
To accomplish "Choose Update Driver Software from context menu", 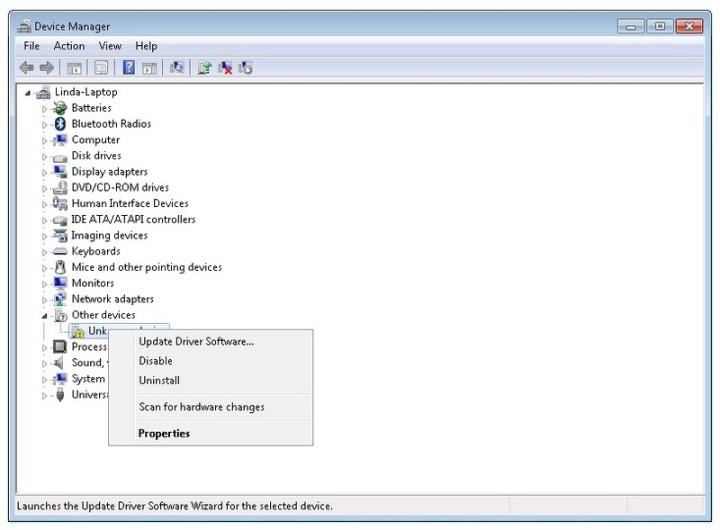I will tap(211, 342).
